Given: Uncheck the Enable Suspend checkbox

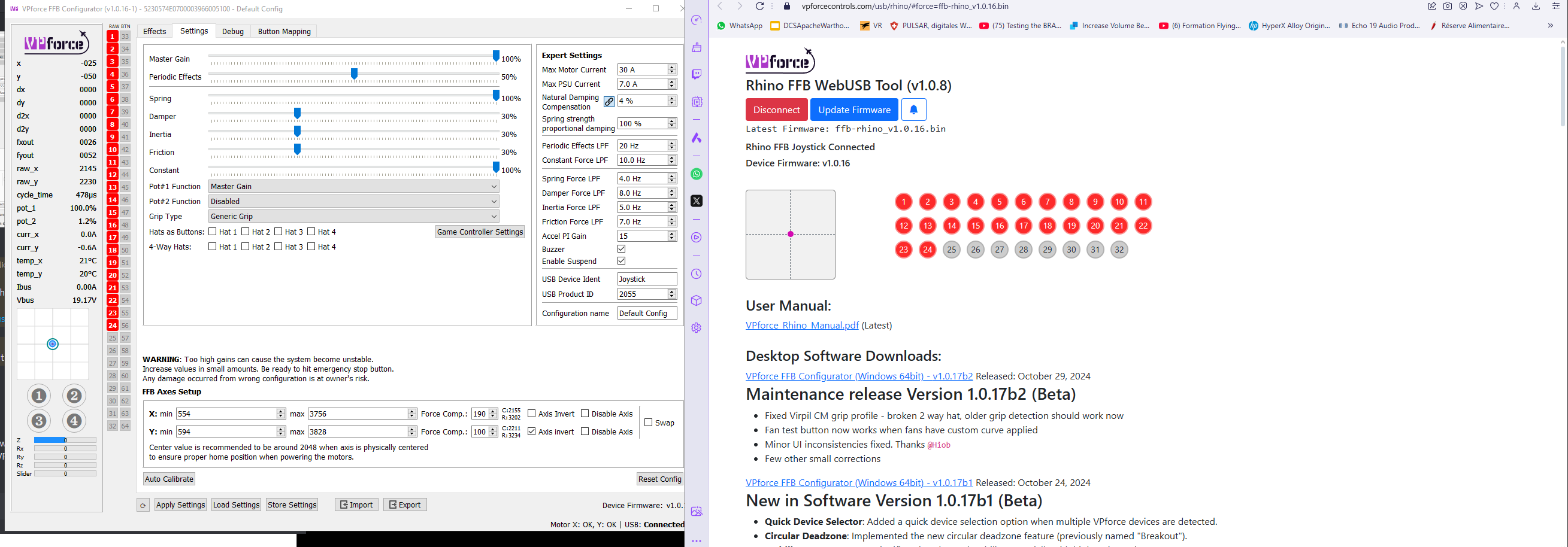Looking at the screenshot, I should pyautogui.click(x=622, y=261).
